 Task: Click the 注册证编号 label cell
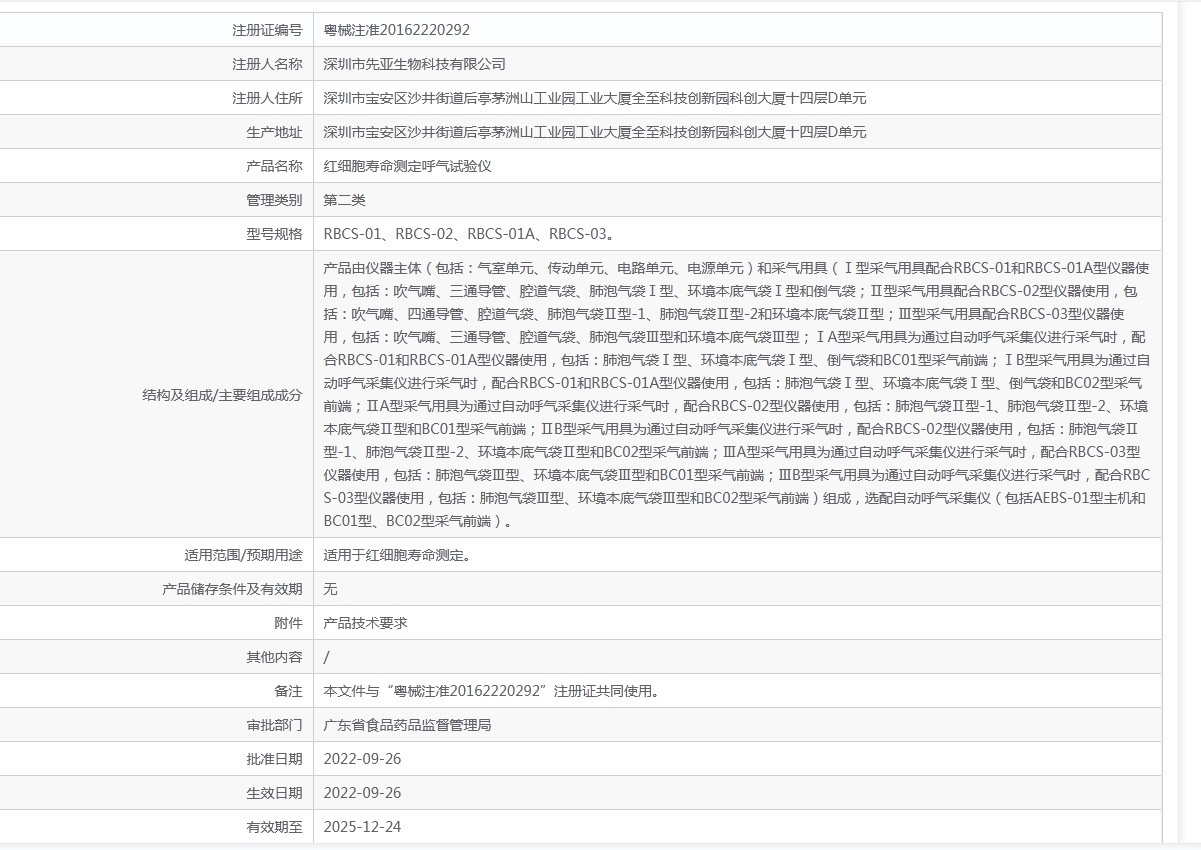(x=267, y=30)
